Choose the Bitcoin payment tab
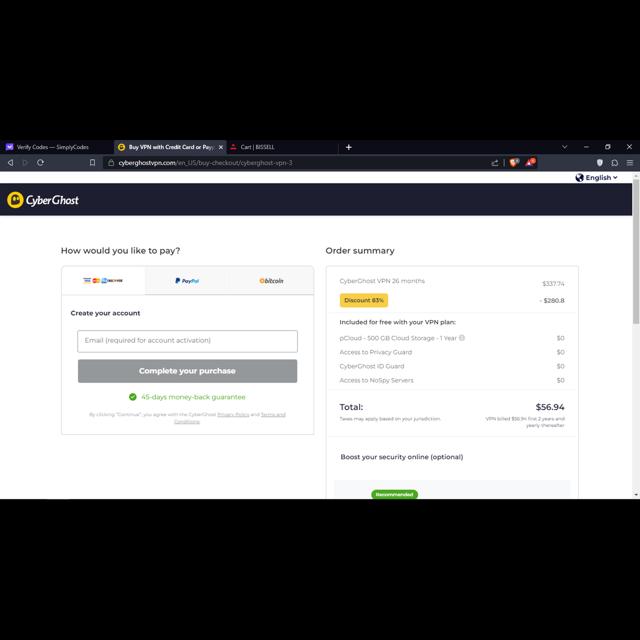The image size is (640, 640). [271, 281]
